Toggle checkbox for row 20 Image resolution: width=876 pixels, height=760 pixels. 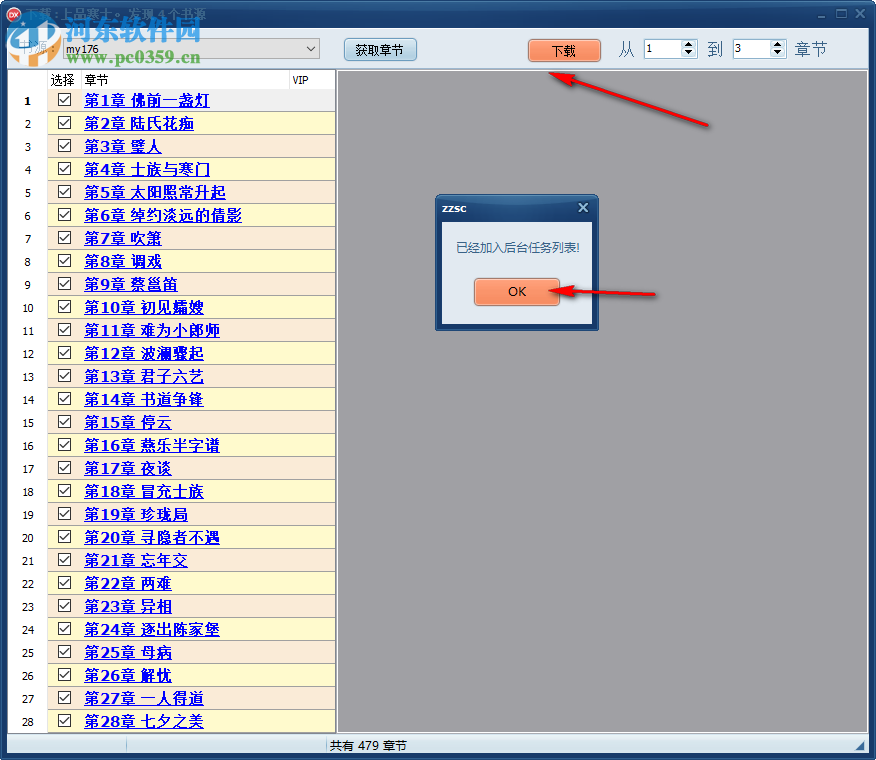(65, 537)
